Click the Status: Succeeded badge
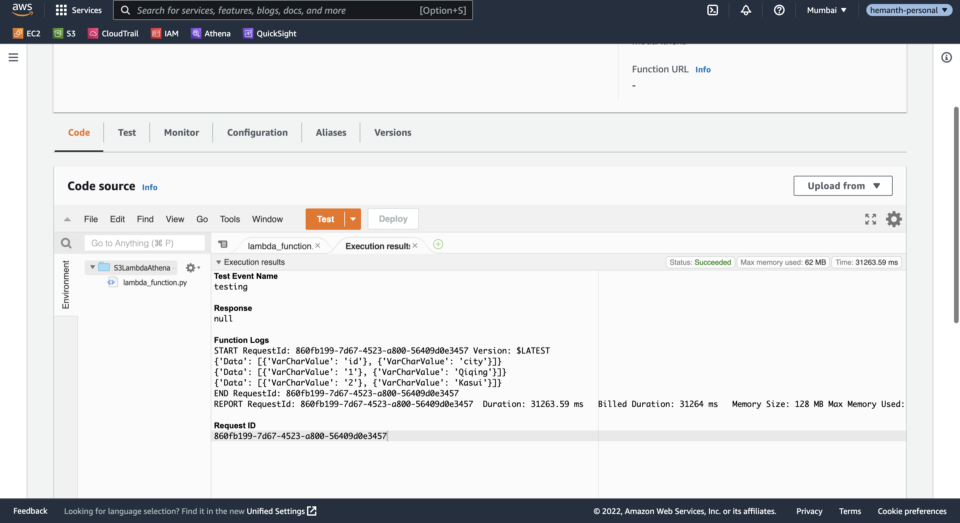 coord(700,262)
